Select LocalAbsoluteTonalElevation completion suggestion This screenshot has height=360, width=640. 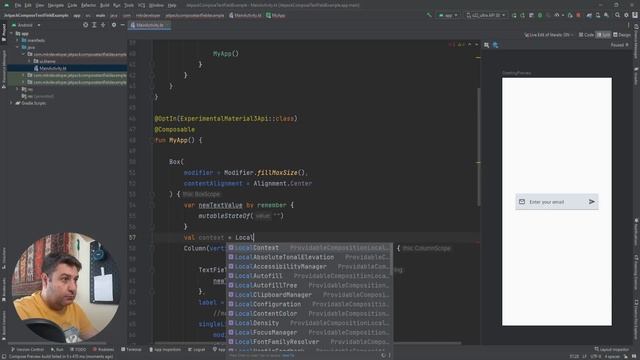(309, 257)
